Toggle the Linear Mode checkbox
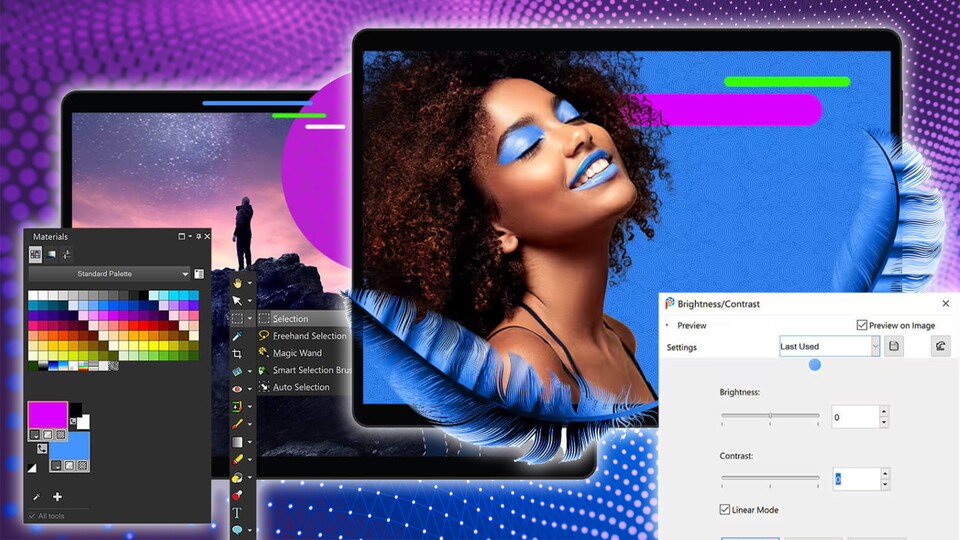960x540 pixels. tap(725, 509)
